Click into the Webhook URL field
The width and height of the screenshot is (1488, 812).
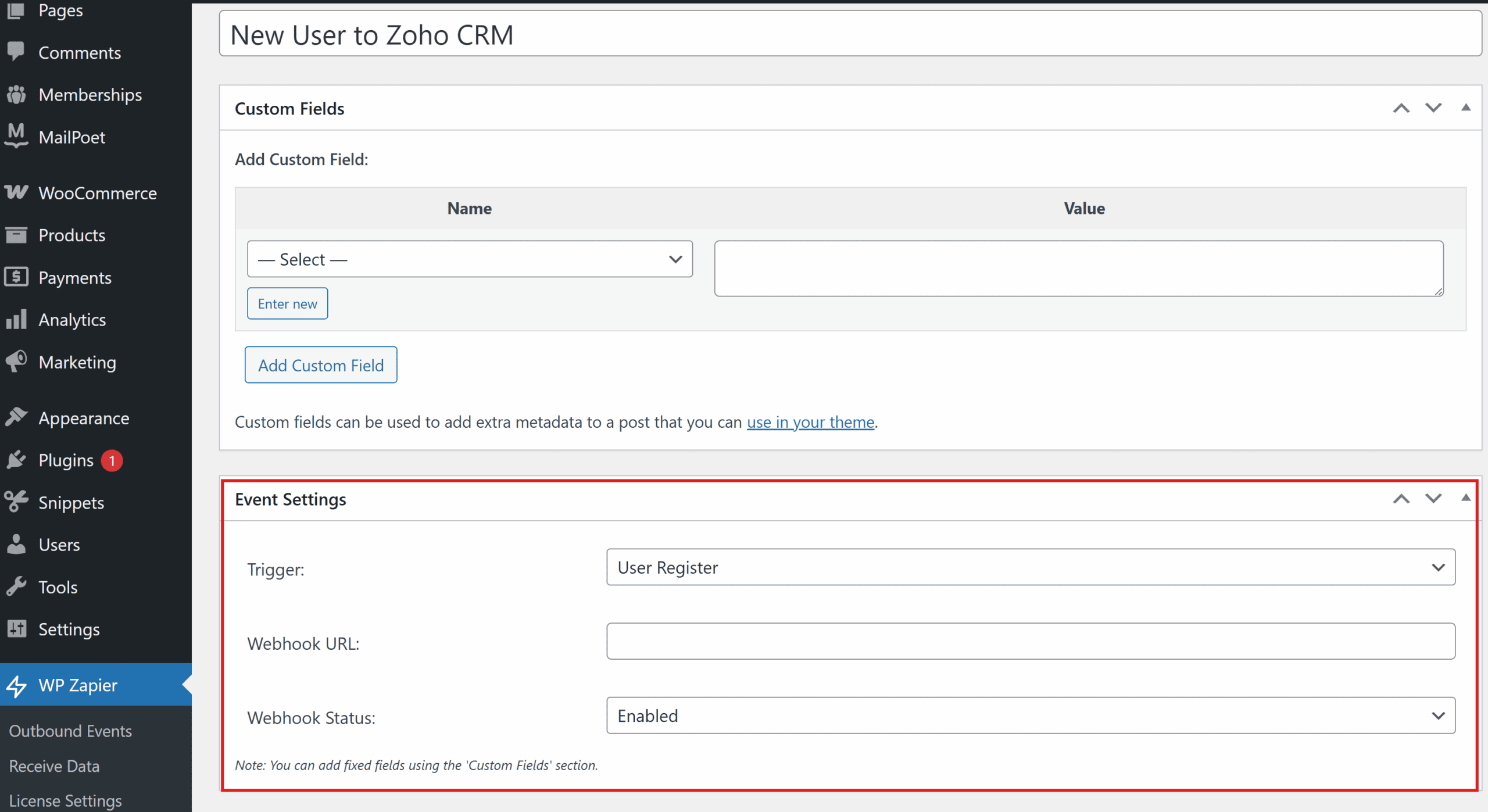pyautogui.click(x=1030, y=641)
